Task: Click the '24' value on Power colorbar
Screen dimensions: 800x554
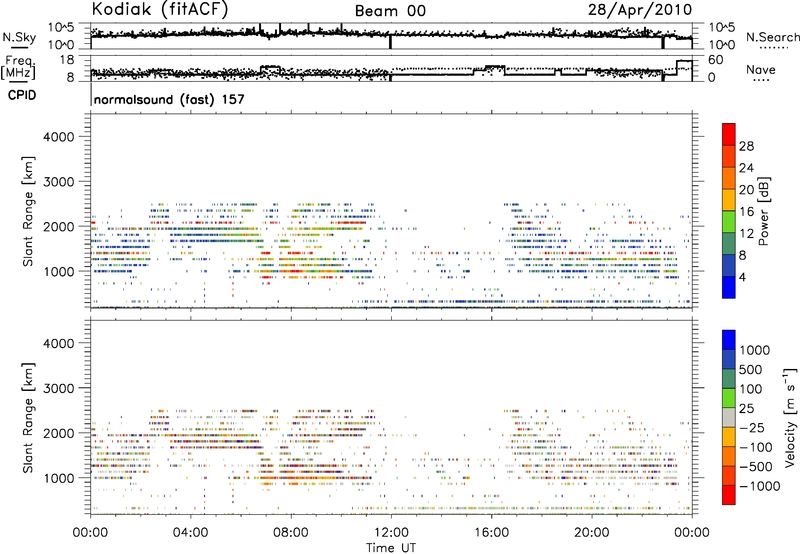Action: coord(746,168)
